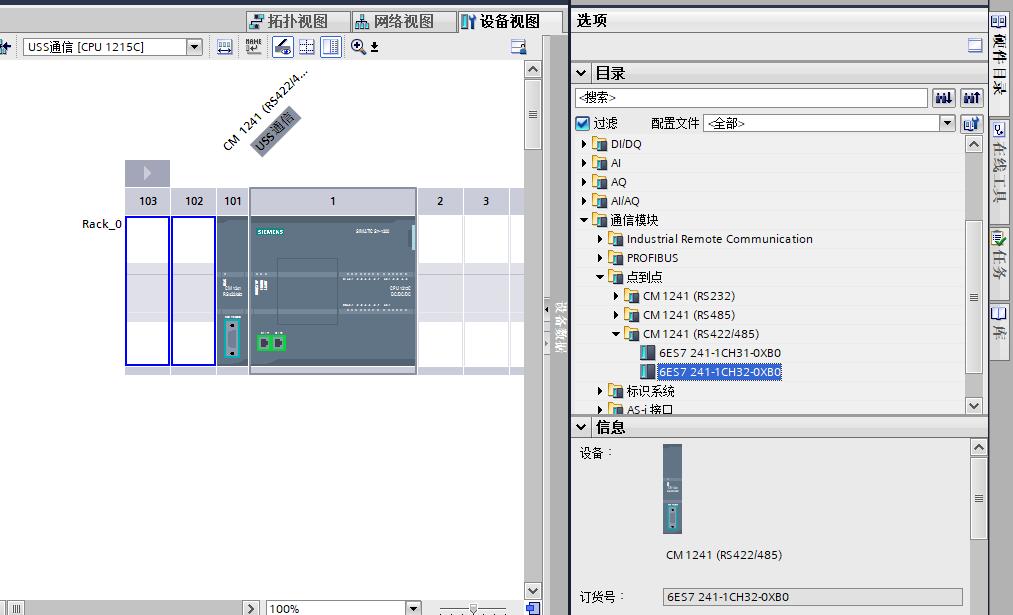
Task: Select the 点到点 folder
Action: coord(644,277)
